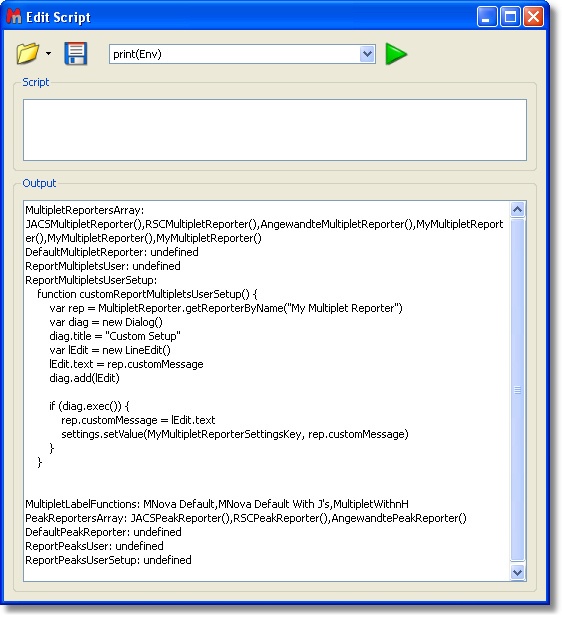Image resolution: width=562 pixels, height=617 pixels.
Task: Expand the arrow beside the folder icon
Action: point(48,54)
